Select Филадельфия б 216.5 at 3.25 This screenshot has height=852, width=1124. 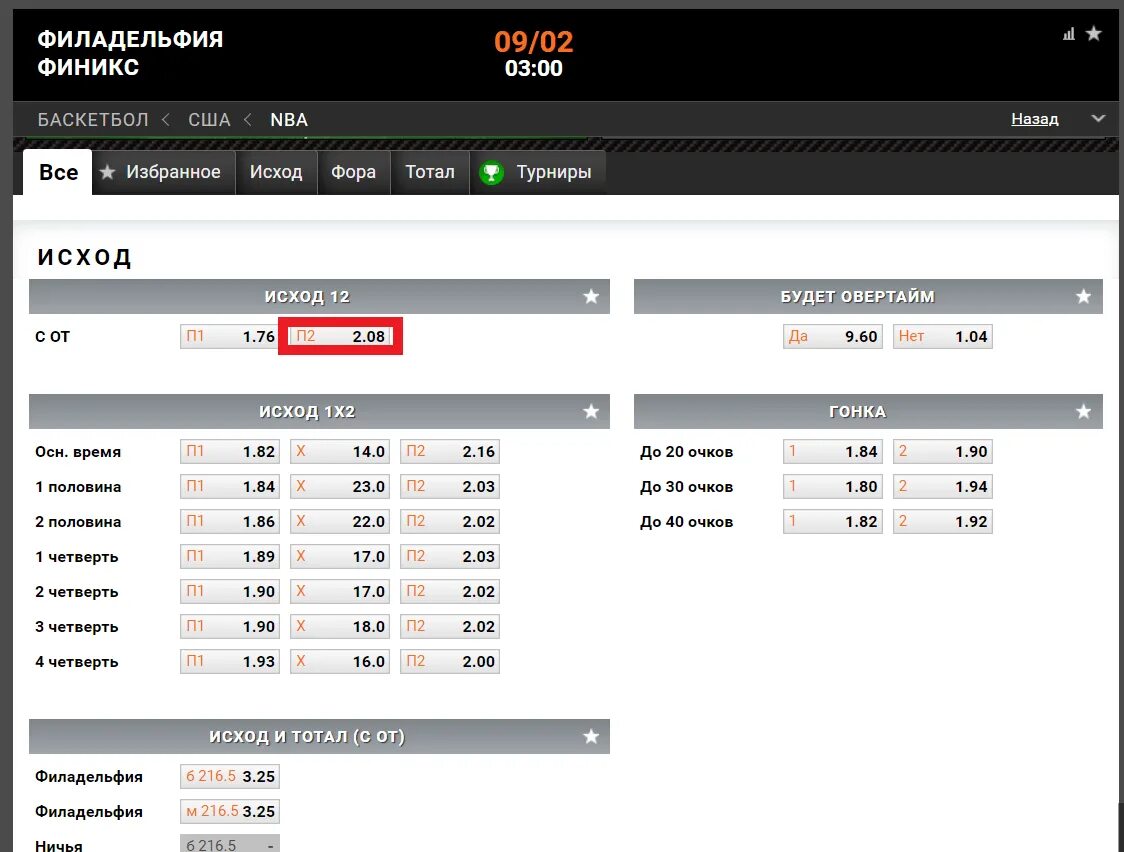click(x=229, y=777)
